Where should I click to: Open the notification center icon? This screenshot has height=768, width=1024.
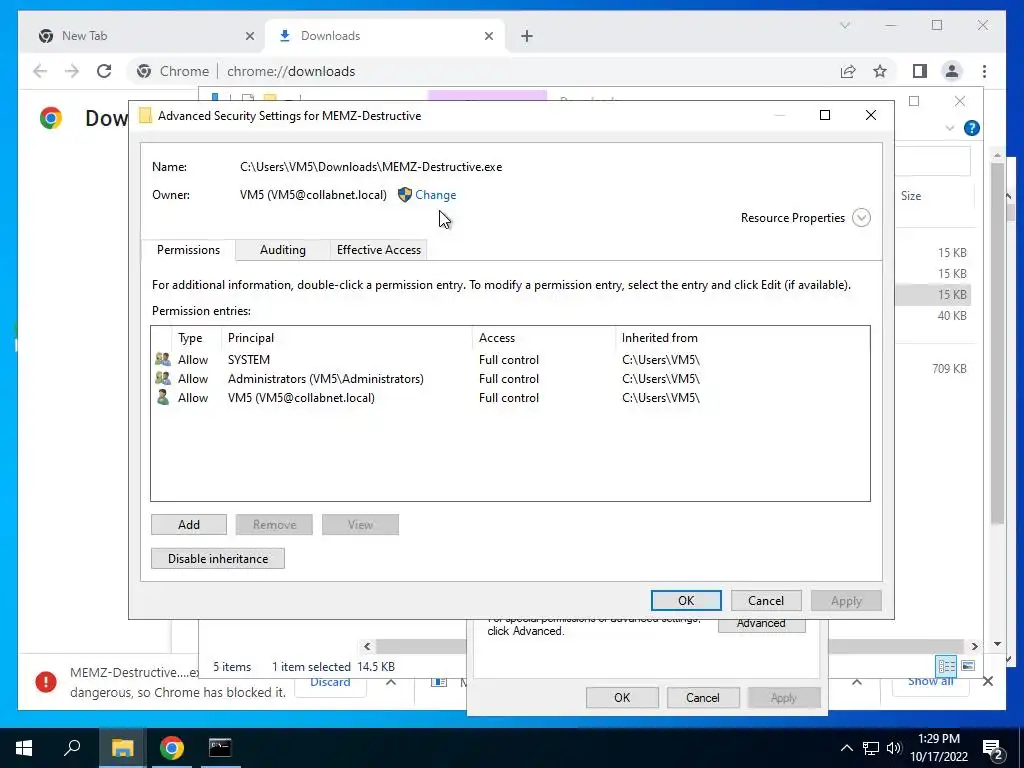point(993,749)
